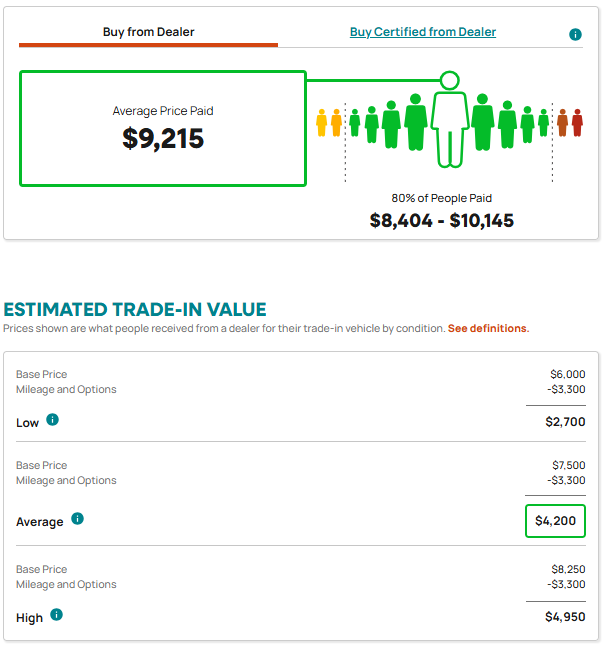Image resolution: width=607 pixels, height=646 pixels.
Task: Open the info icon next to Low
Action: coord(52,420)
